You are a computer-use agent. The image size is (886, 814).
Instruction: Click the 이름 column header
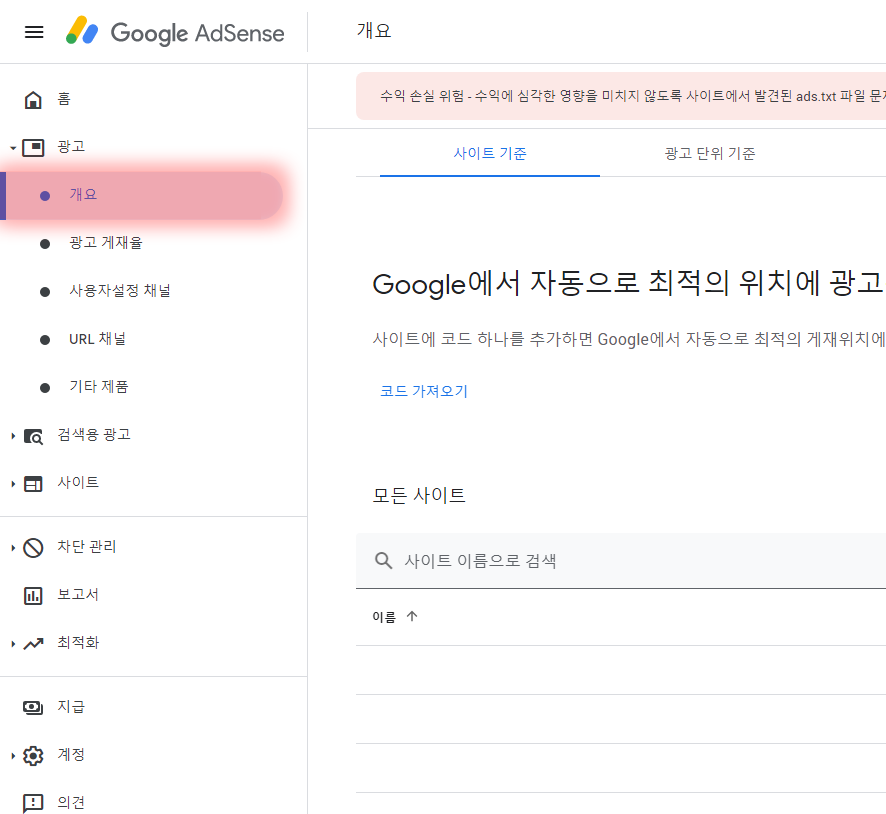click(x=384, y=617)
